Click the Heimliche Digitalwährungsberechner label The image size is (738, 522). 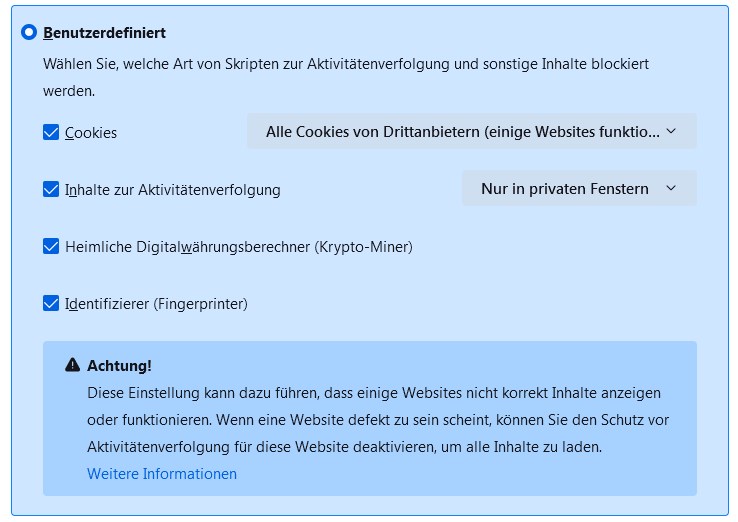tap(239, 246)
